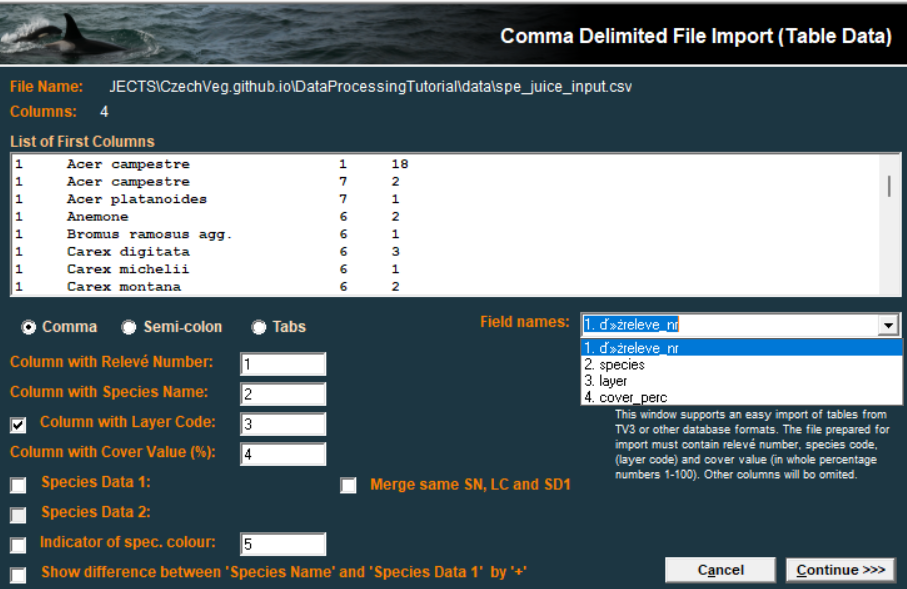Select Tabs as the delimiter
The image size is (907, 589).
pyautogui.click(x=259, y=327)
